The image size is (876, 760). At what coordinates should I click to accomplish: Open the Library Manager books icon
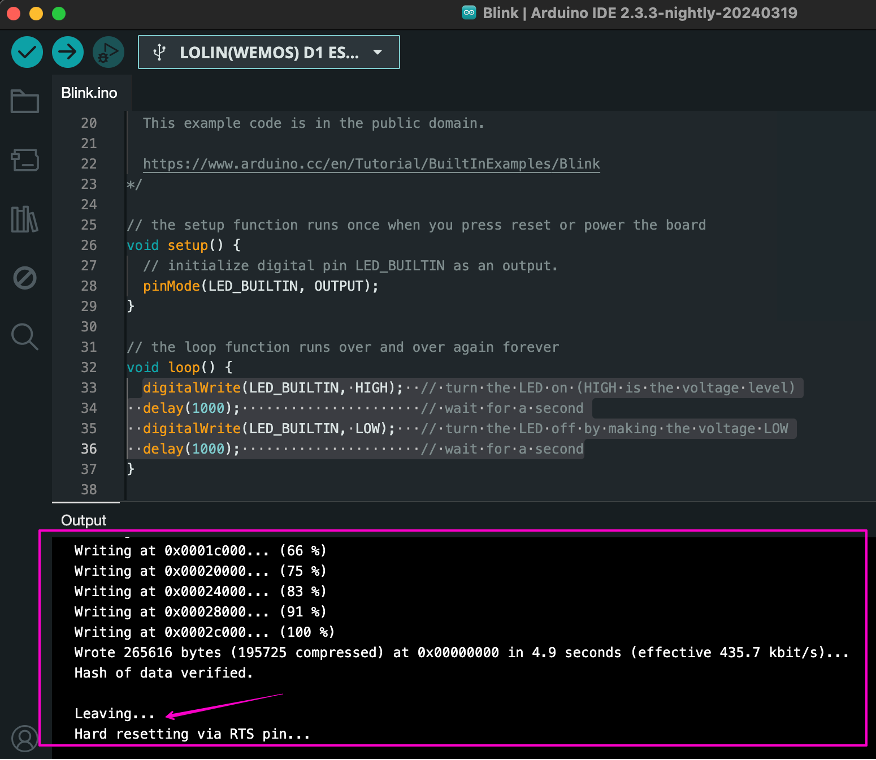(25, 219)
